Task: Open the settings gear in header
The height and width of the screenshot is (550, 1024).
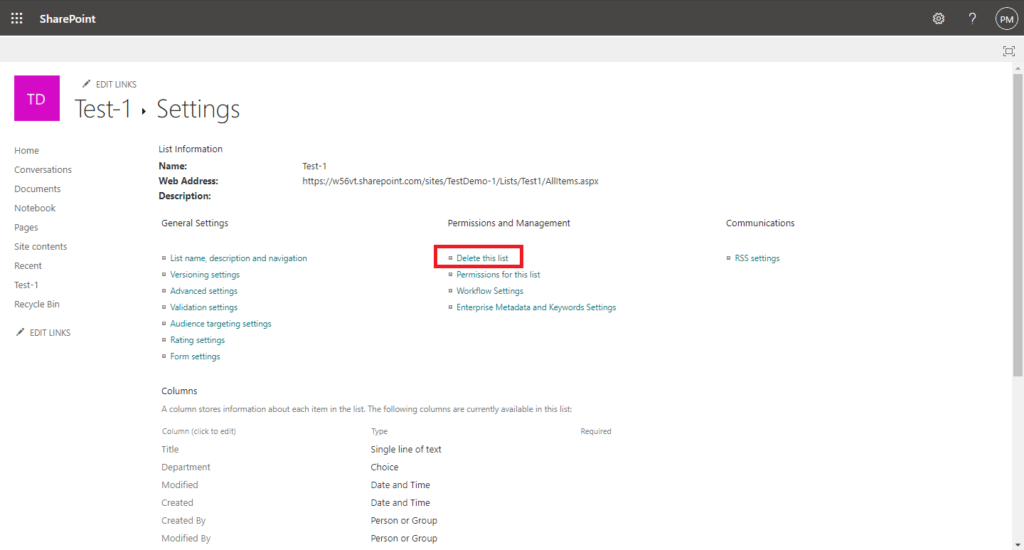Action: pyautogui.click(x=938, y=18)
